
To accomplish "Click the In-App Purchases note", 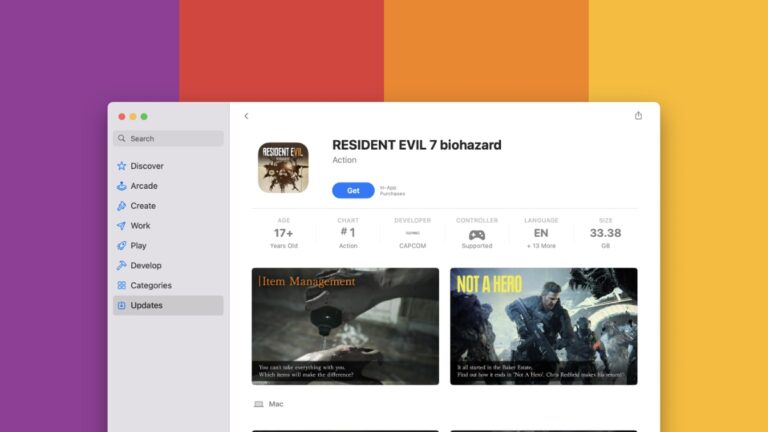I will pyautogui.click(x=392, y=191).
